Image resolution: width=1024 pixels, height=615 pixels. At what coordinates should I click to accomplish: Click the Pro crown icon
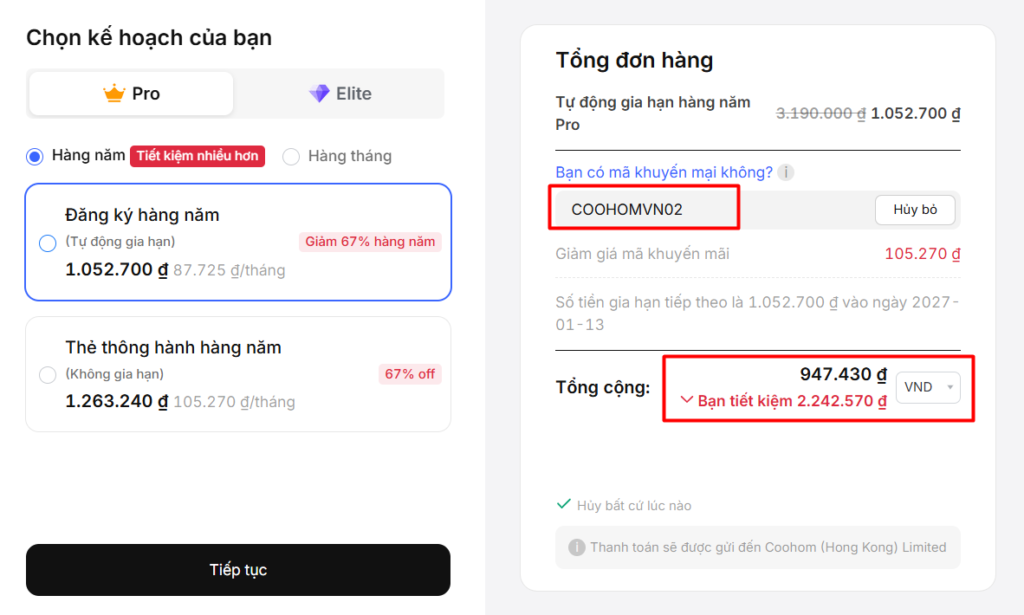[x=114, y=94]
